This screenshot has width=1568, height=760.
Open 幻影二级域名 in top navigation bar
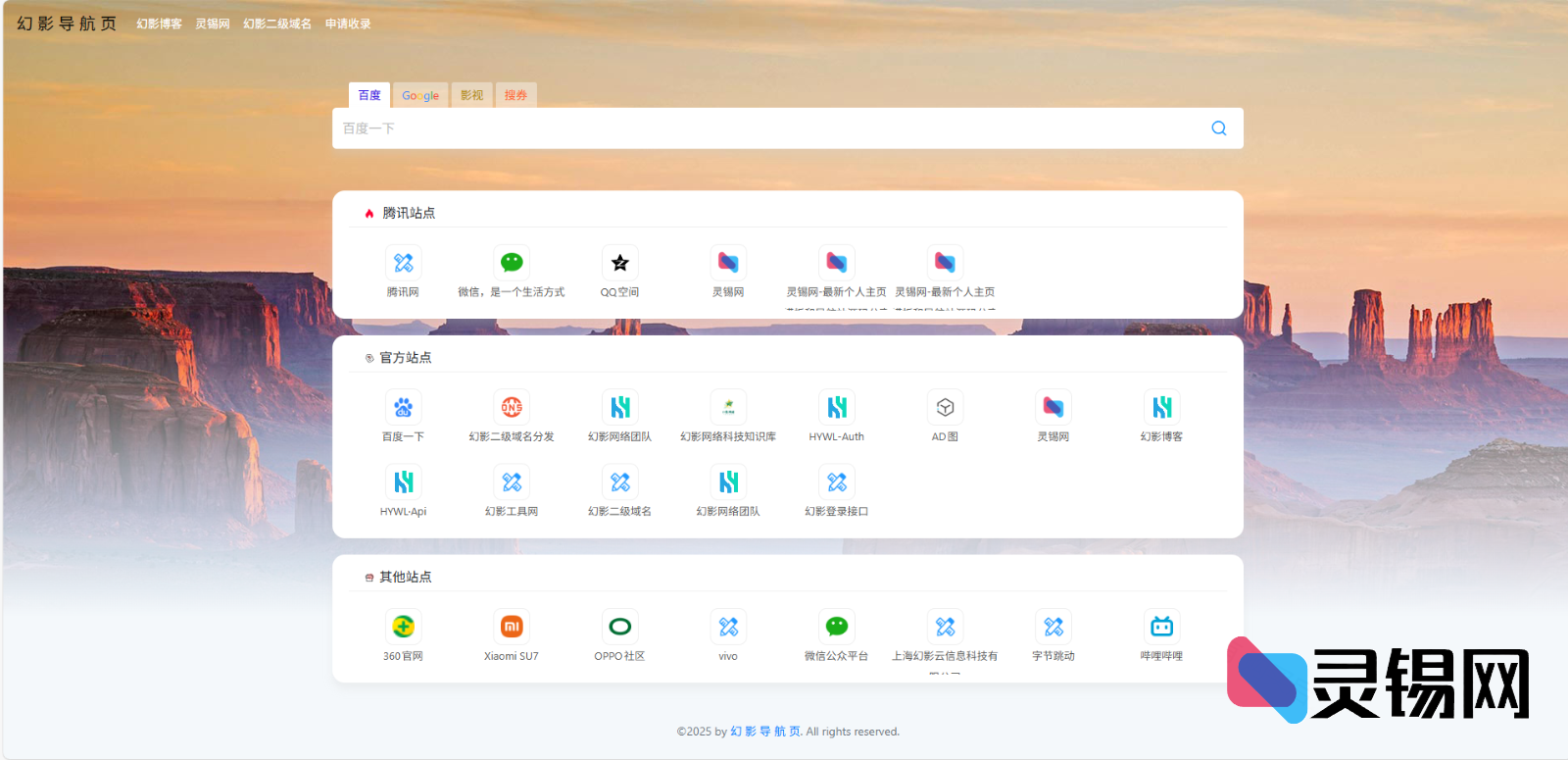277,24
